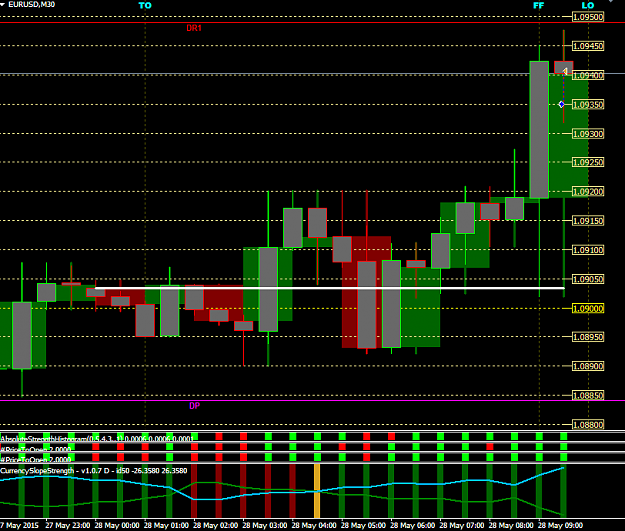Click the tall green 09:00 candle body
625x531 pixels.
click(539, 130)
